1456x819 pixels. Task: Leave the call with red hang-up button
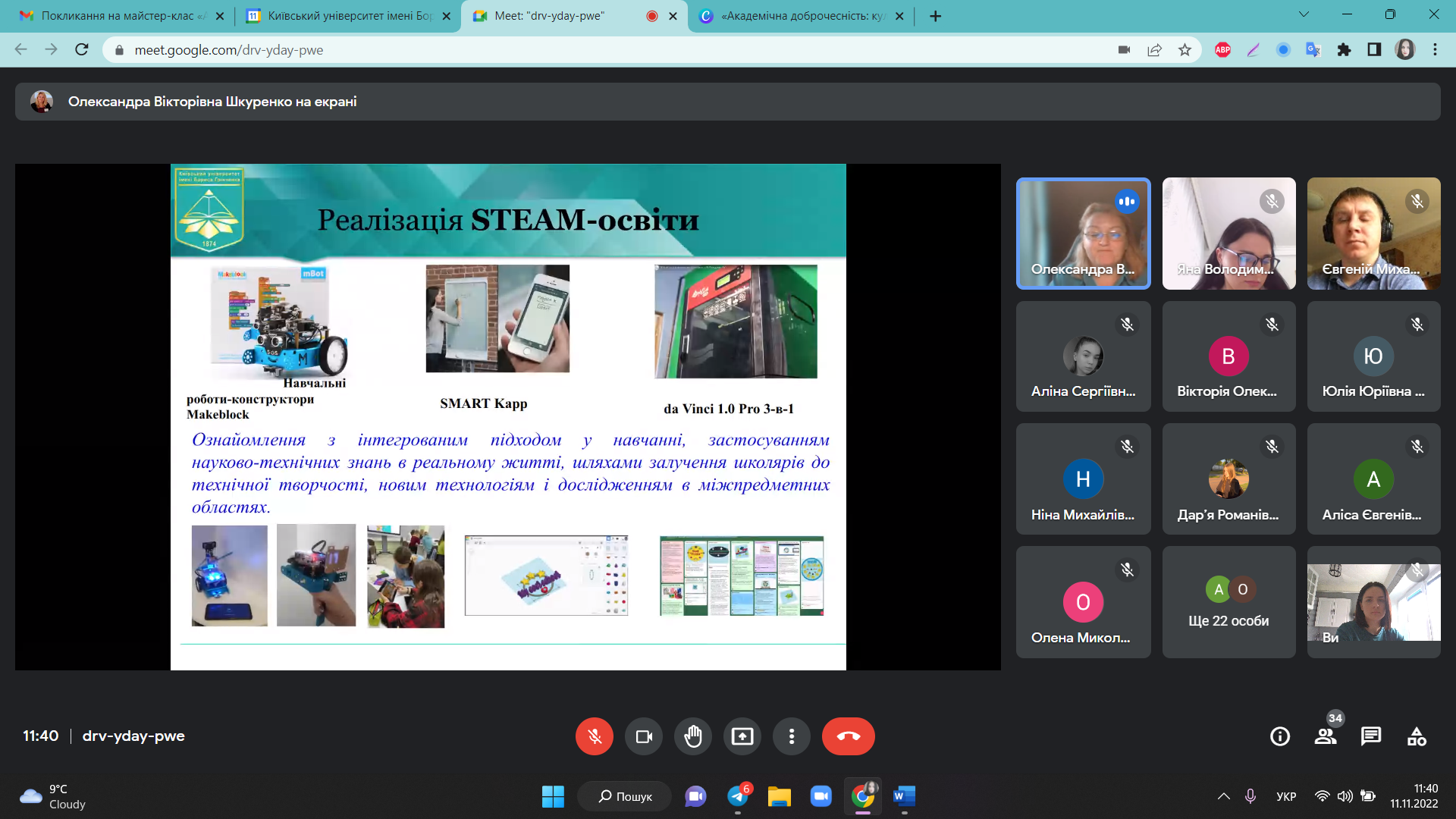(848, 736)
